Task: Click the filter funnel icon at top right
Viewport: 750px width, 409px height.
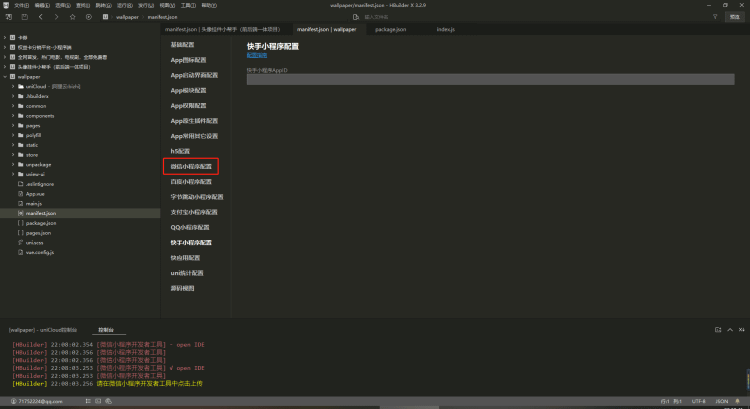Action: 715,17
